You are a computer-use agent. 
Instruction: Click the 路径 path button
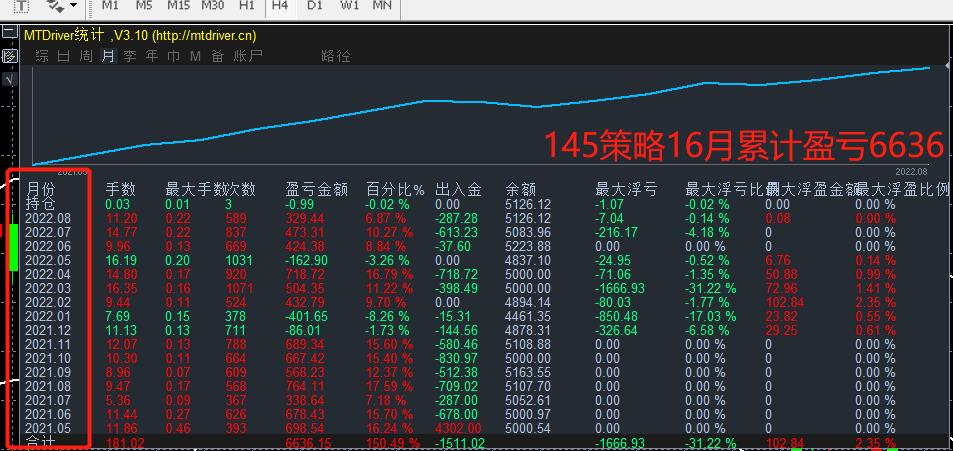tap(335, 57)
